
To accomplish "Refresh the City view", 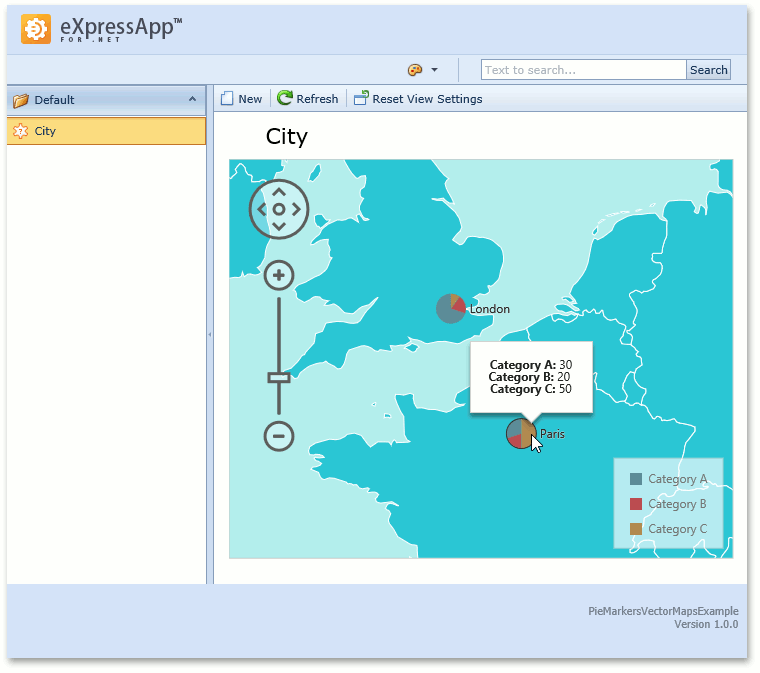I will (x=308, y=99).
